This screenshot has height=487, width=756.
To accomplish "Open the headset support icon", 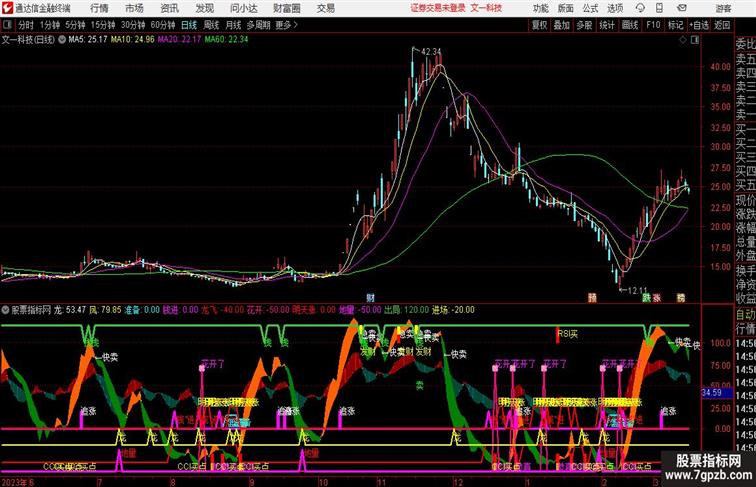I will point(640,8).
